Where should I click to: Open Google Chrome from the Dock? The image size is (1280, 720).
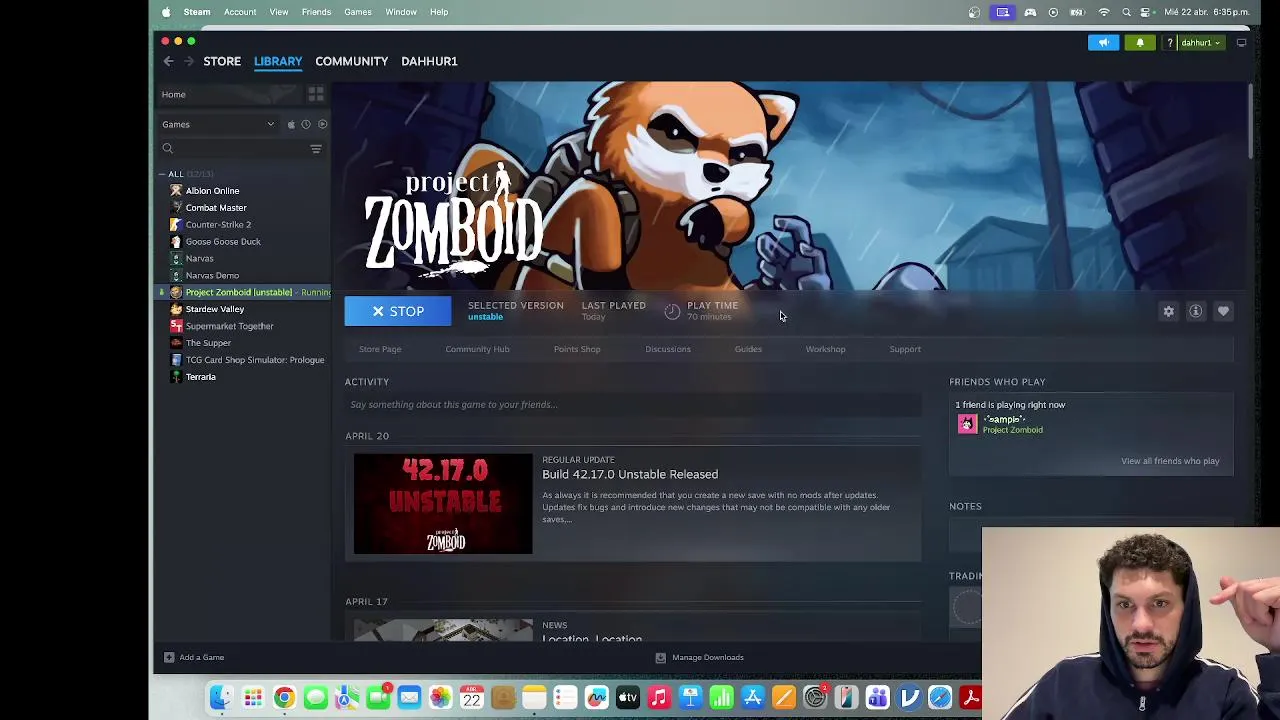tap(284, 697)
